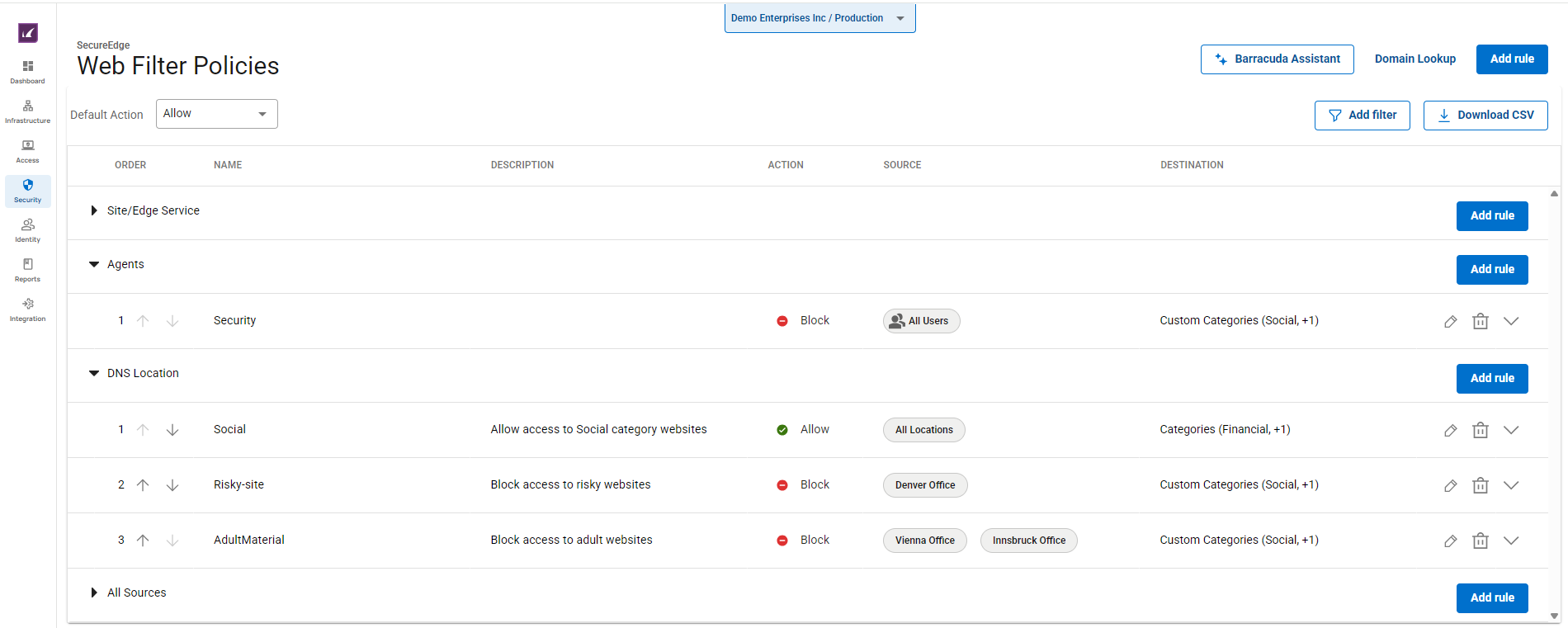Move AdultMaterial rule up with arrow
This screenshot has width=1568, height=628.
(x=143, y=541)
